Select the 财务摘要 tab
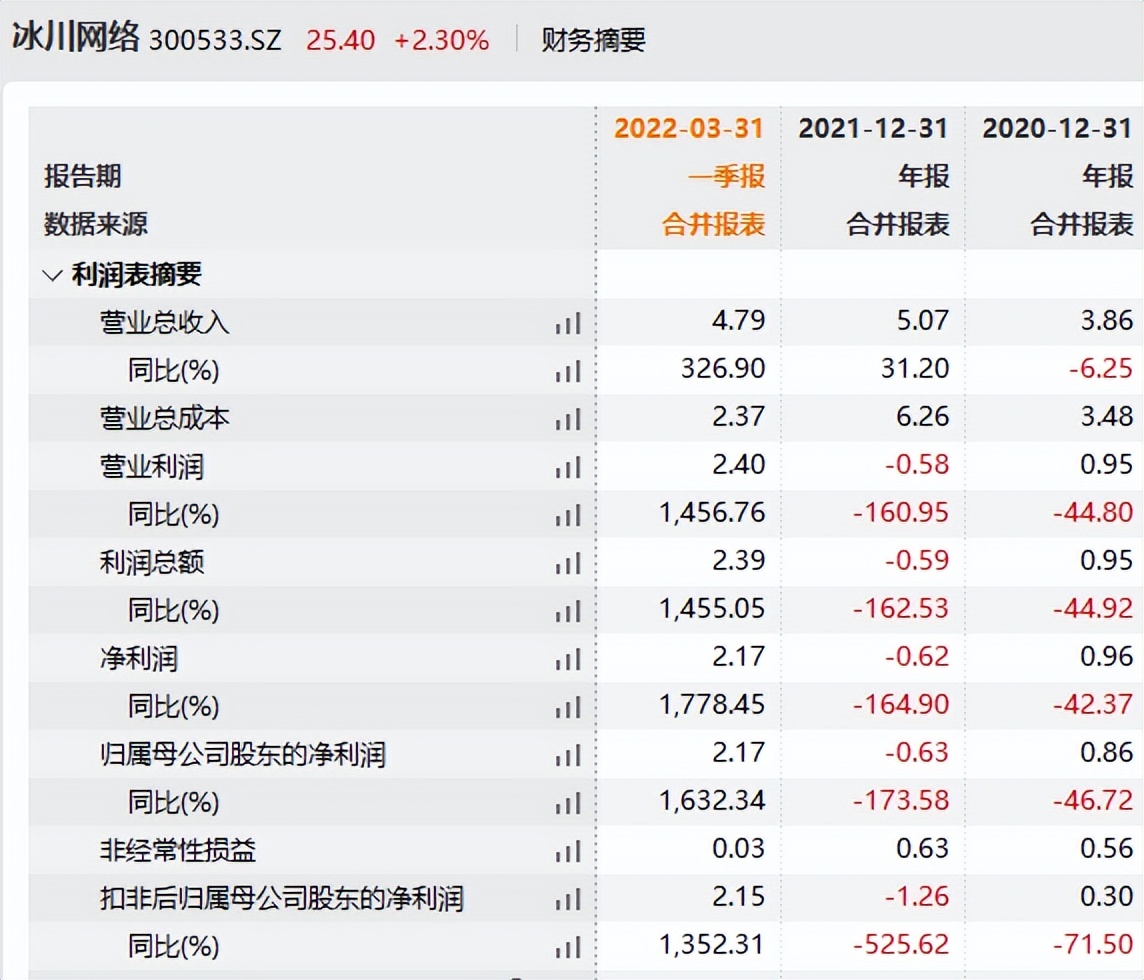The image size is (1144, 980). click(593, 40)
